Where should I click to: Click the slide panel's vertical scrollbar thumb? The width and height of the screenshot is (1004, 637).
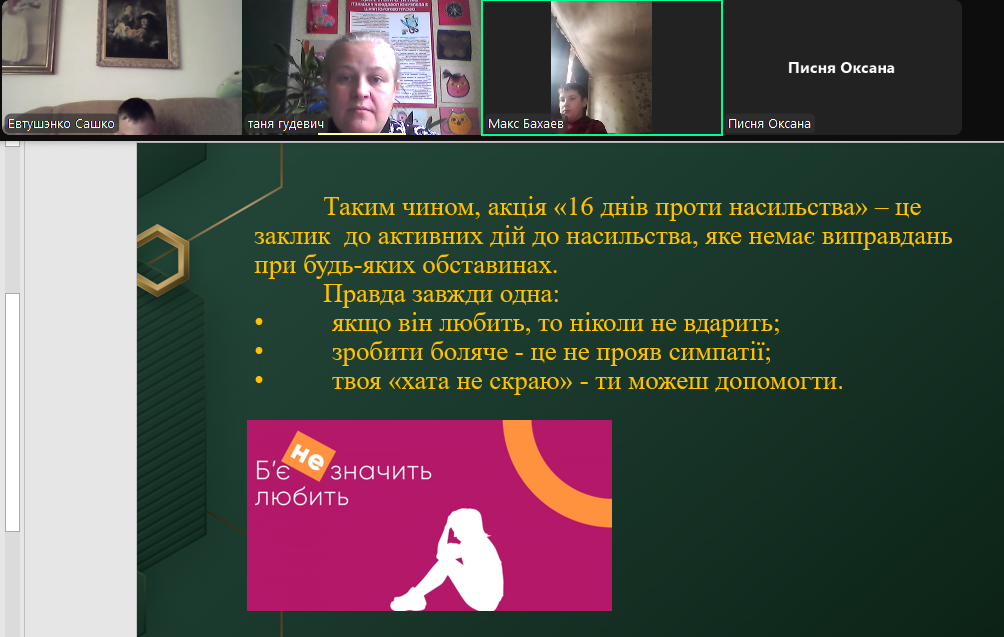(12, 412)
